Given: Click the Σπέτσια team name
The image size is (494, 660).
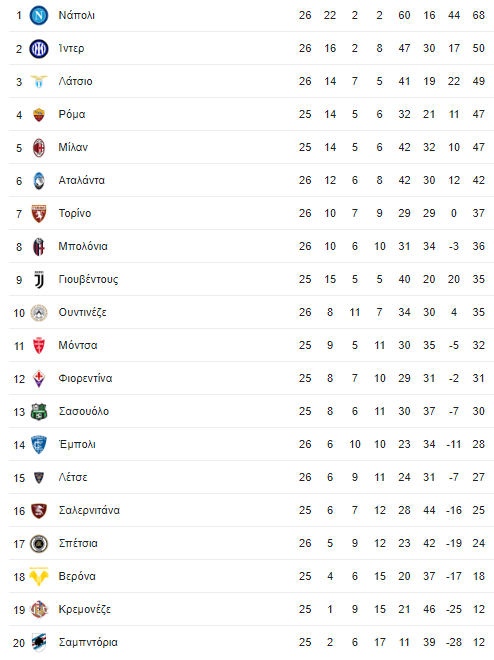Looking at the screenshot, I should tap(78, 543).
